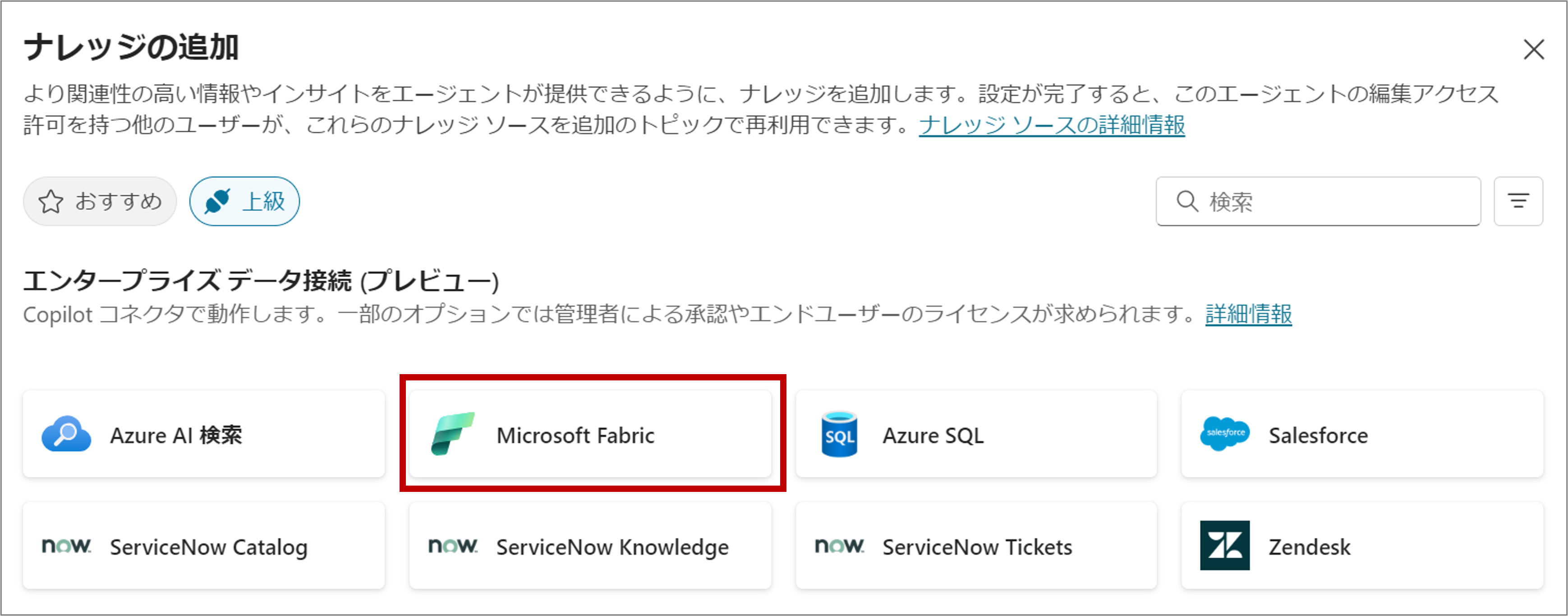Select the Zendesk card label

[x=1309, y=547]
